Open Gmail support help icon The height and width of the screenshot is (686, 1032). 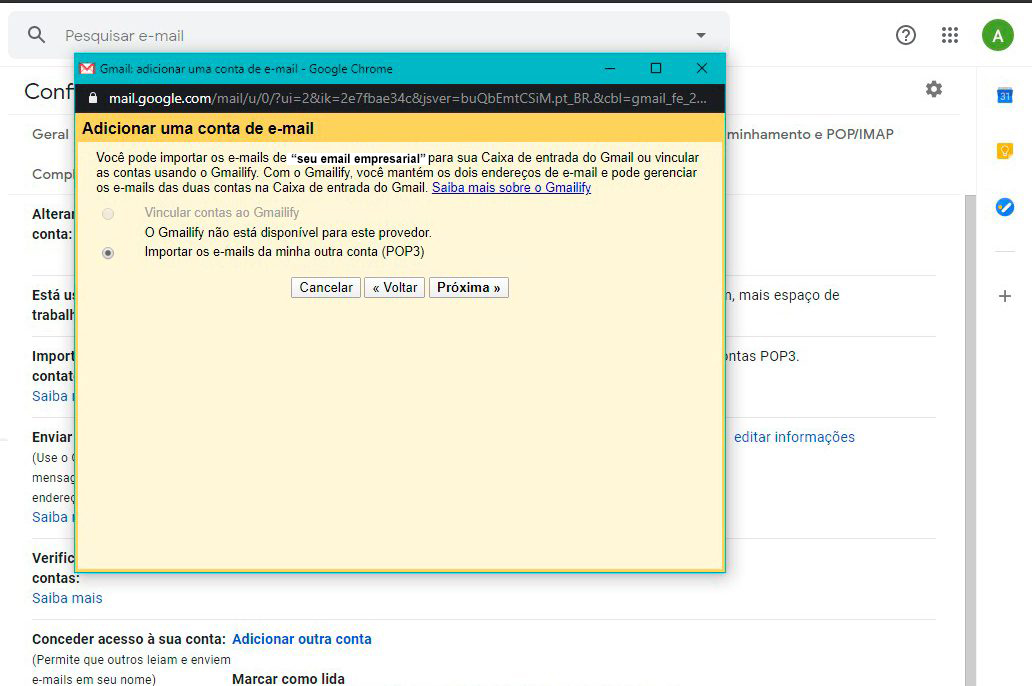coord(906,35)
